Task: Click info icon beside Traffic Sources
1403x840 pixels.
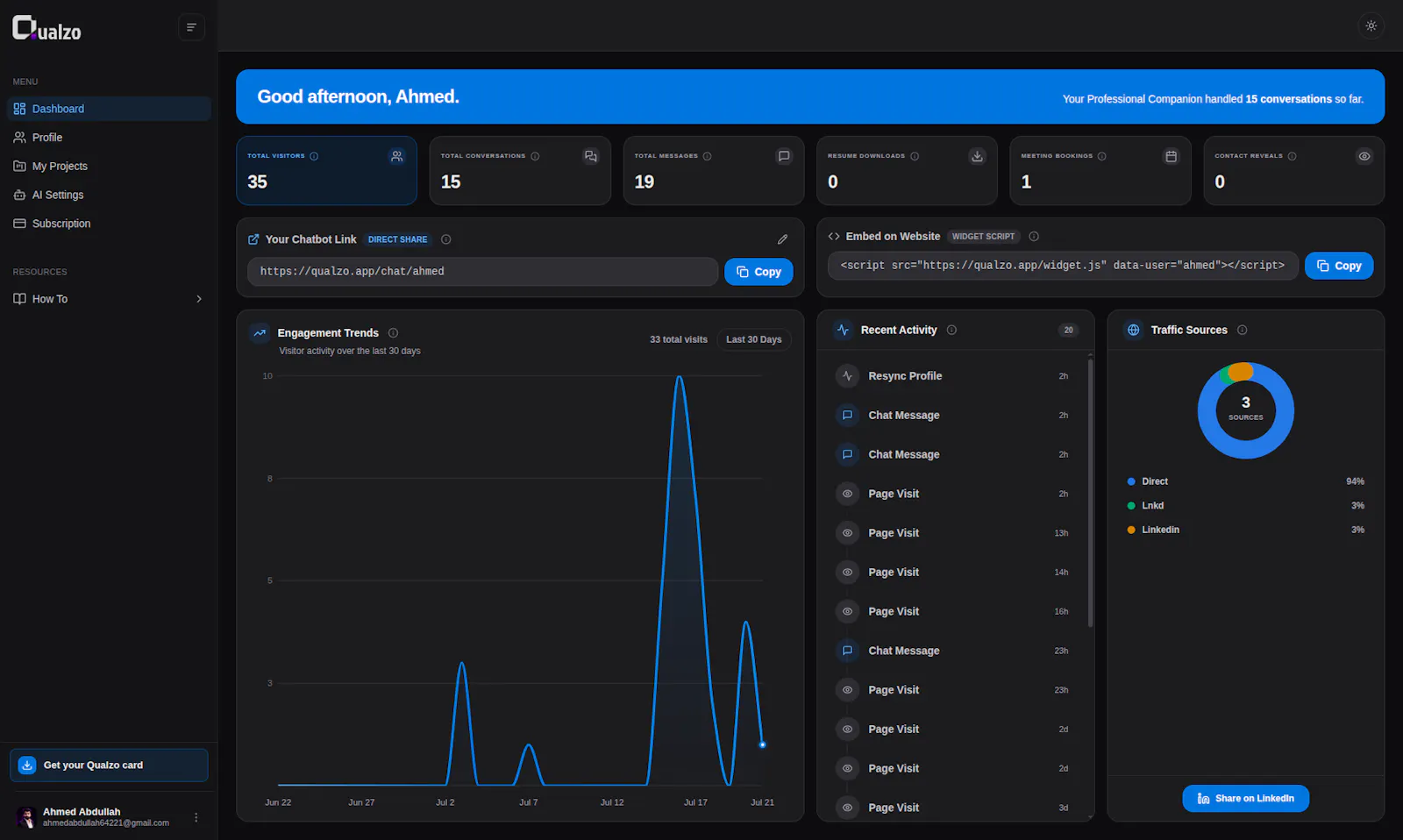Action: pyautogui.click(x=1242, y=330)
